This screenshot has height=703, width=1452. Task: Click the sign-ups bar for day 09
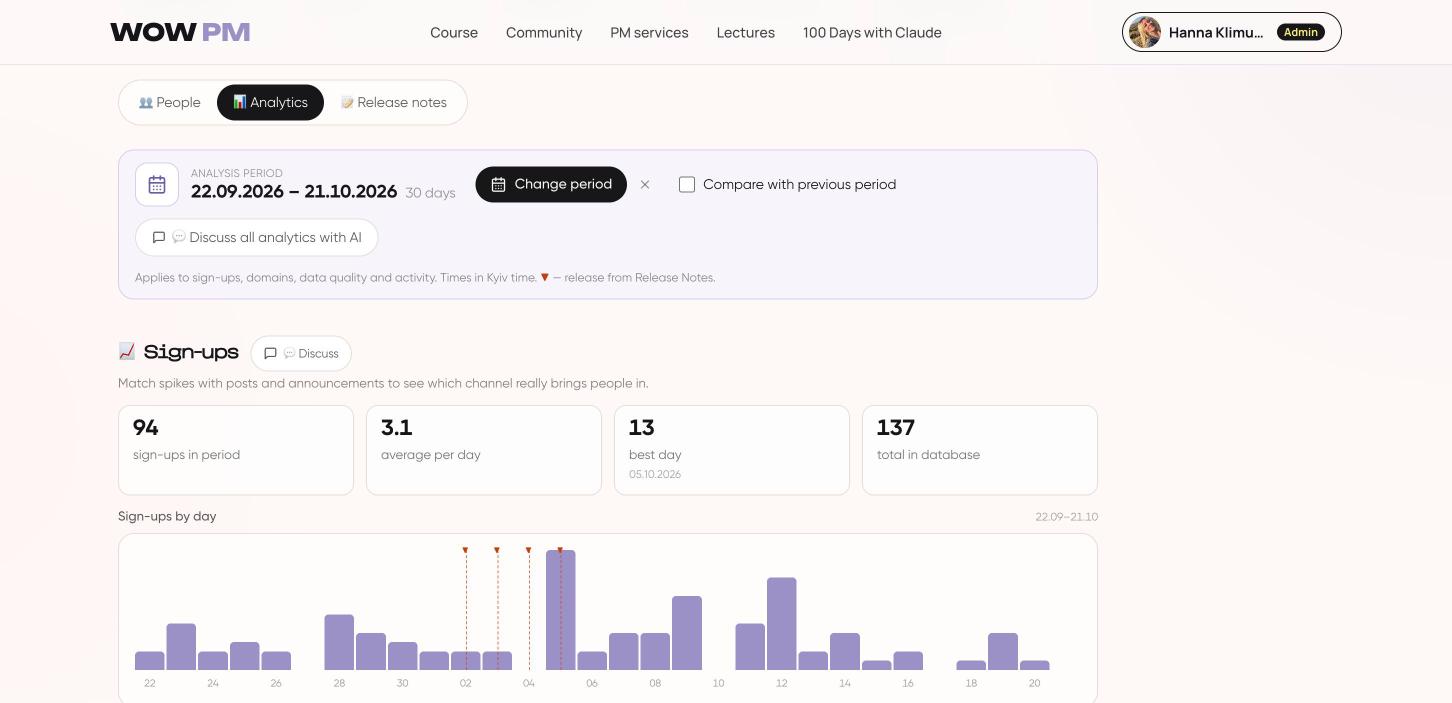click(x=687, y=633)
